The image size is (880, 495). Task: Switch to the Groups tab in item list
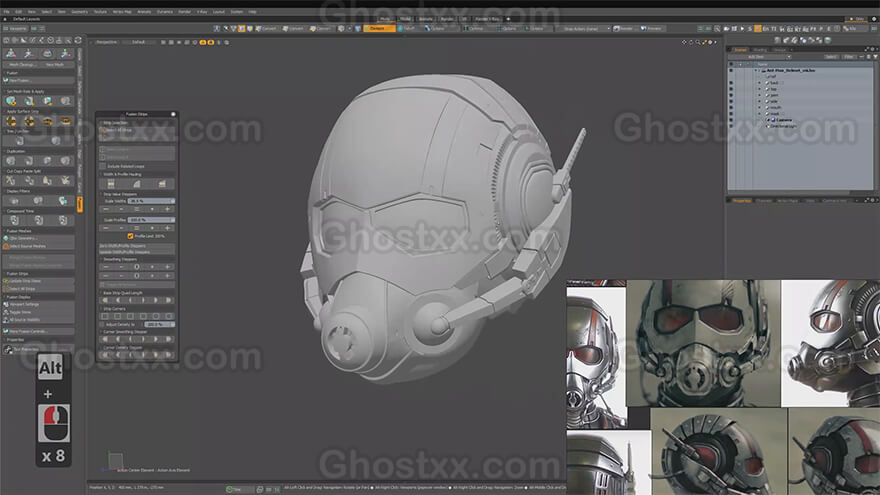pyautogui.click(x=780, y=49)
